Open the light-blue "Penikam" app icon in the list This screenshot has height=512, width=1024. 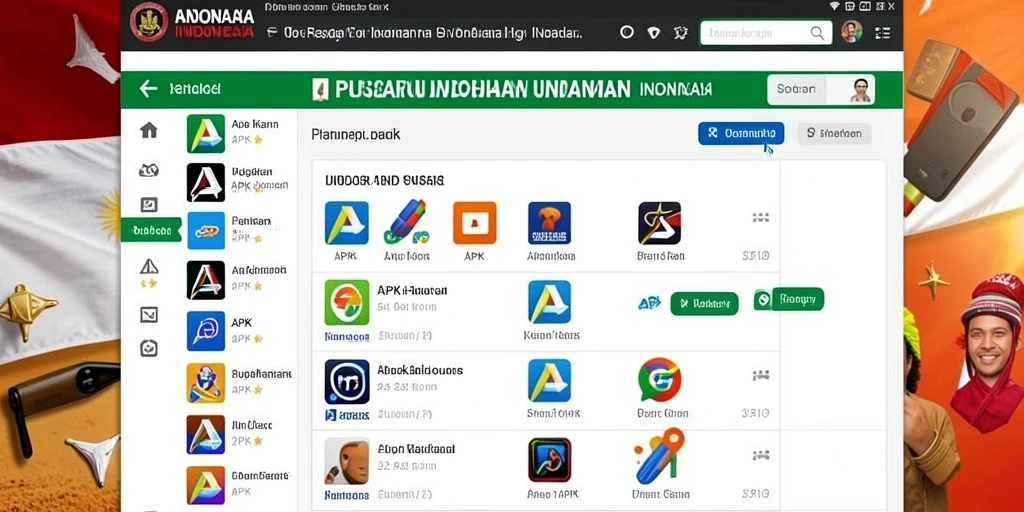[206, 231]
